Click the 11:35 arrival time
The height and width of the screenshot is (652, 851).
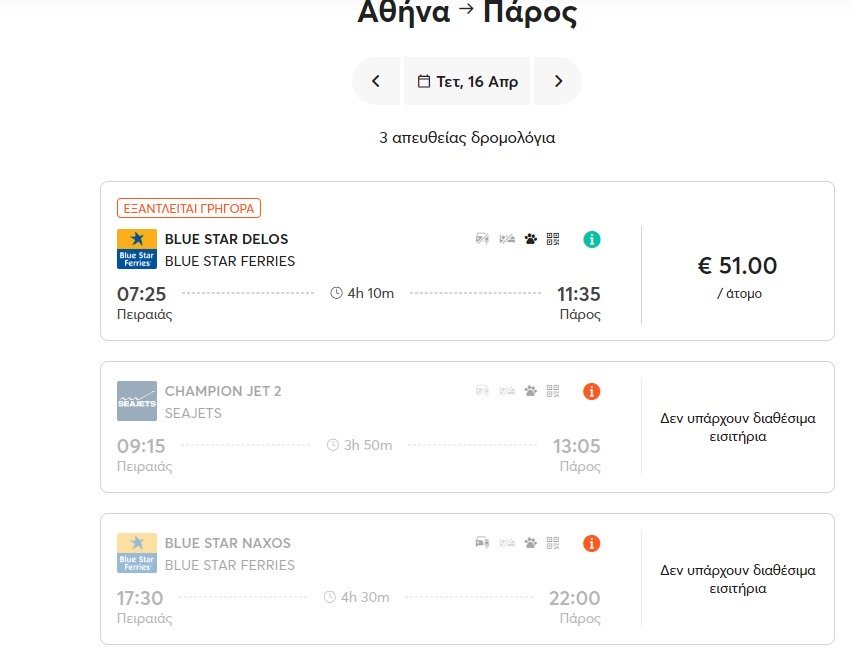tap(579, 294)
